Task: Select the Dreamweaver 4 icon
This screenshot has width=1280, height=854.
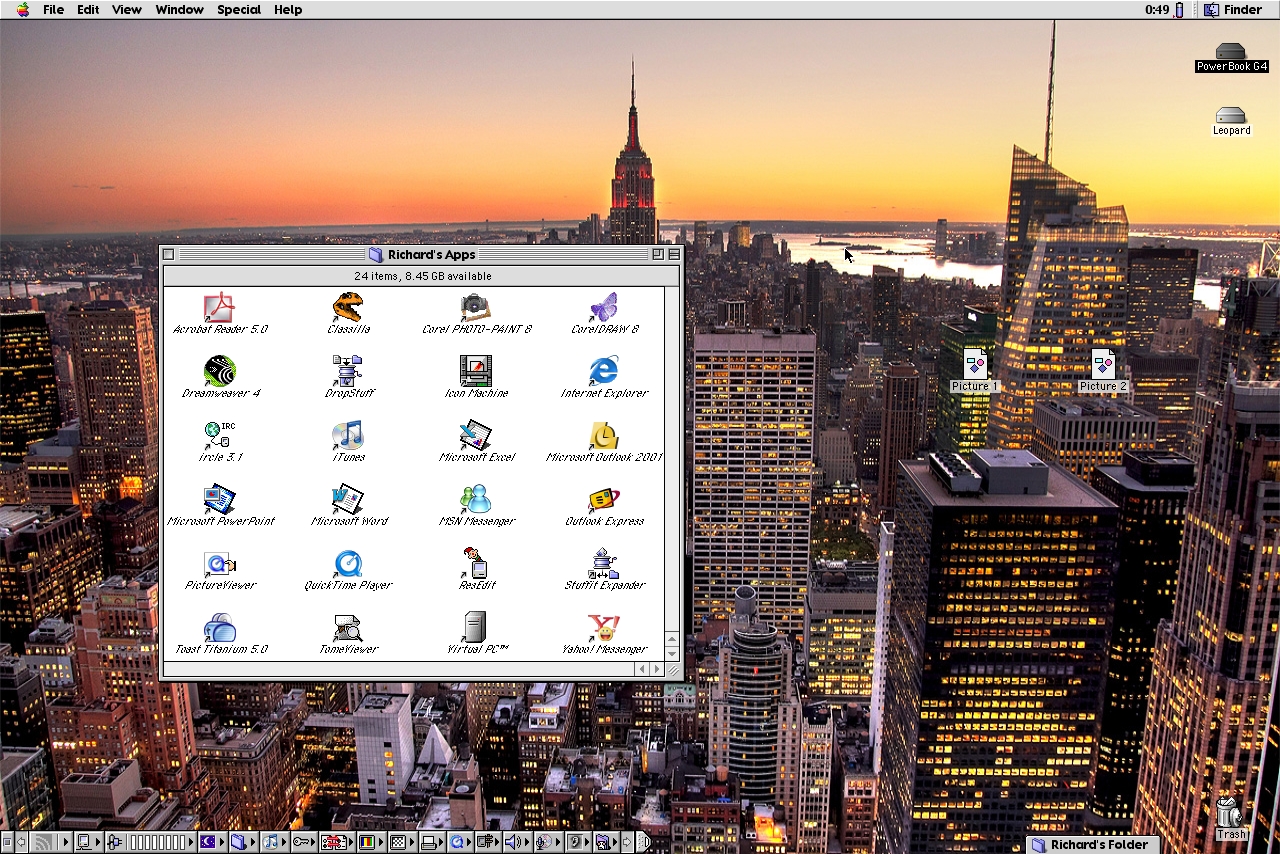Action: coord(220,371)
